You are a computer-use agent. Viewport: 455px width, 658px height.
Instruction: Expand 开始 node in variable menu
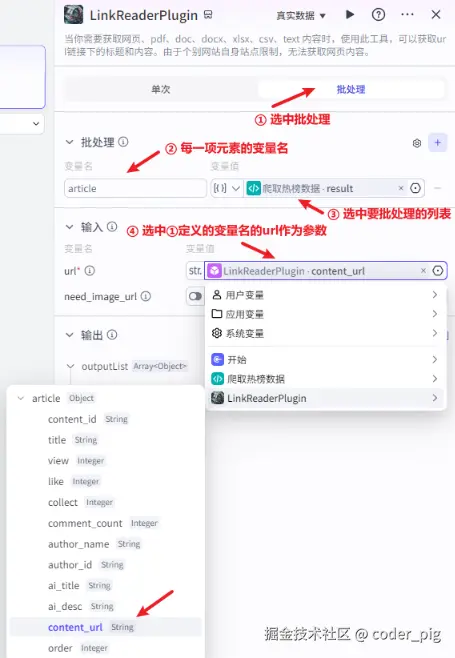[325, 360]
